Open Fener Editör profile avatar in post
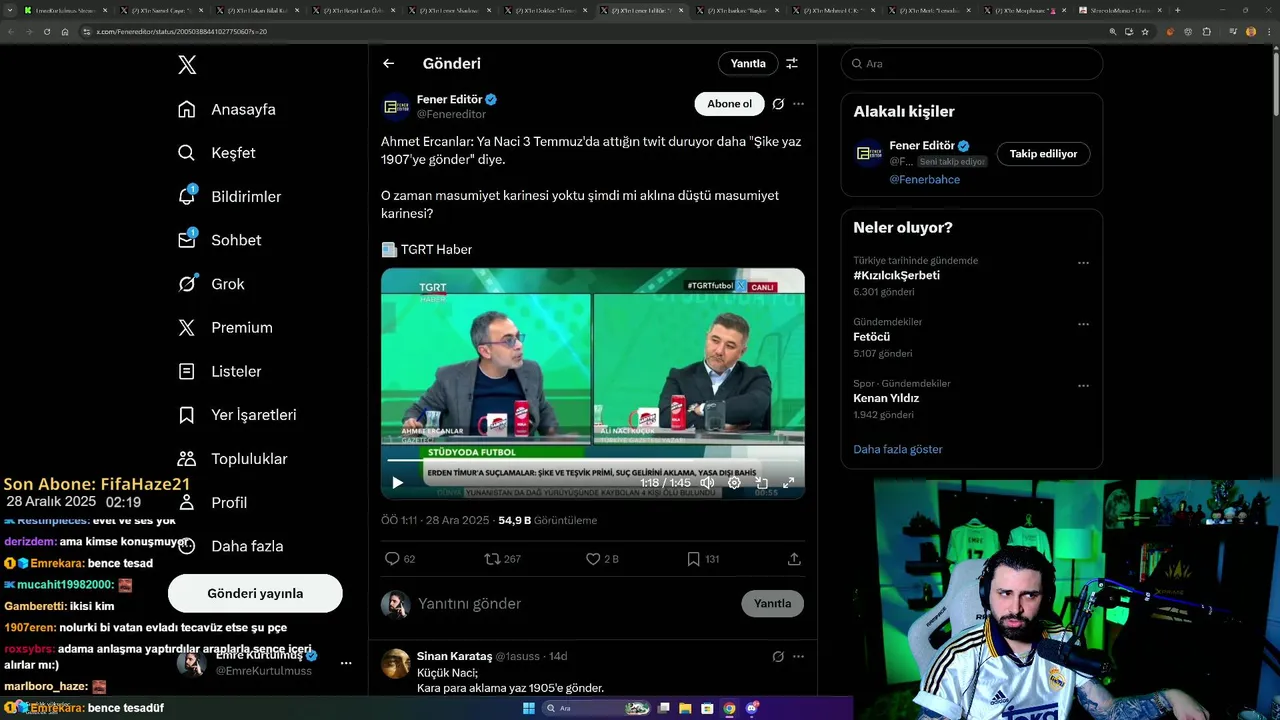Image resolution: width=1280 pixels, height=720 pixels. [x=396, y=106]
